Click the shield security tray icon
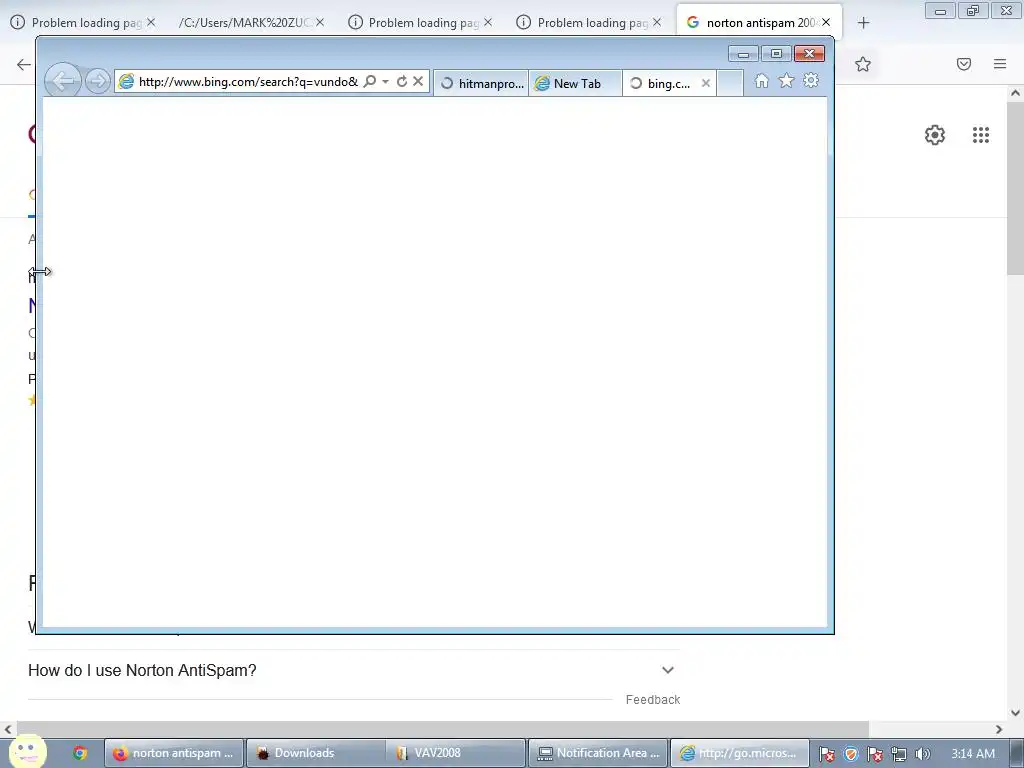1024x768 pixels. [850, 754]
